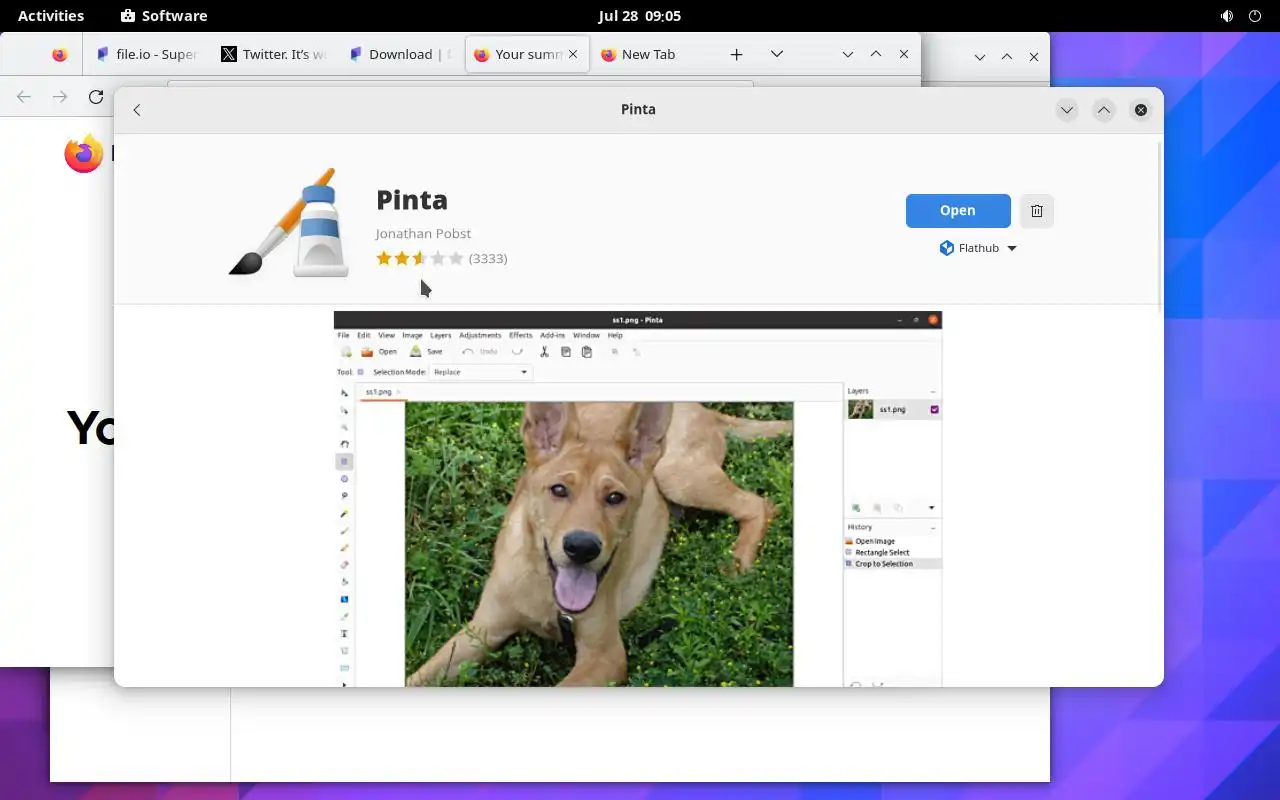This screenshot has height=800, width=1280.
Task: Go back in Firefox navigation
Action: 24,97
